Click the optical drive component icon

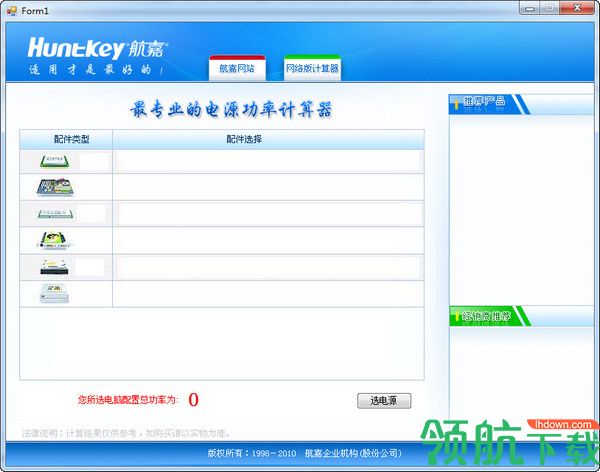54,294
